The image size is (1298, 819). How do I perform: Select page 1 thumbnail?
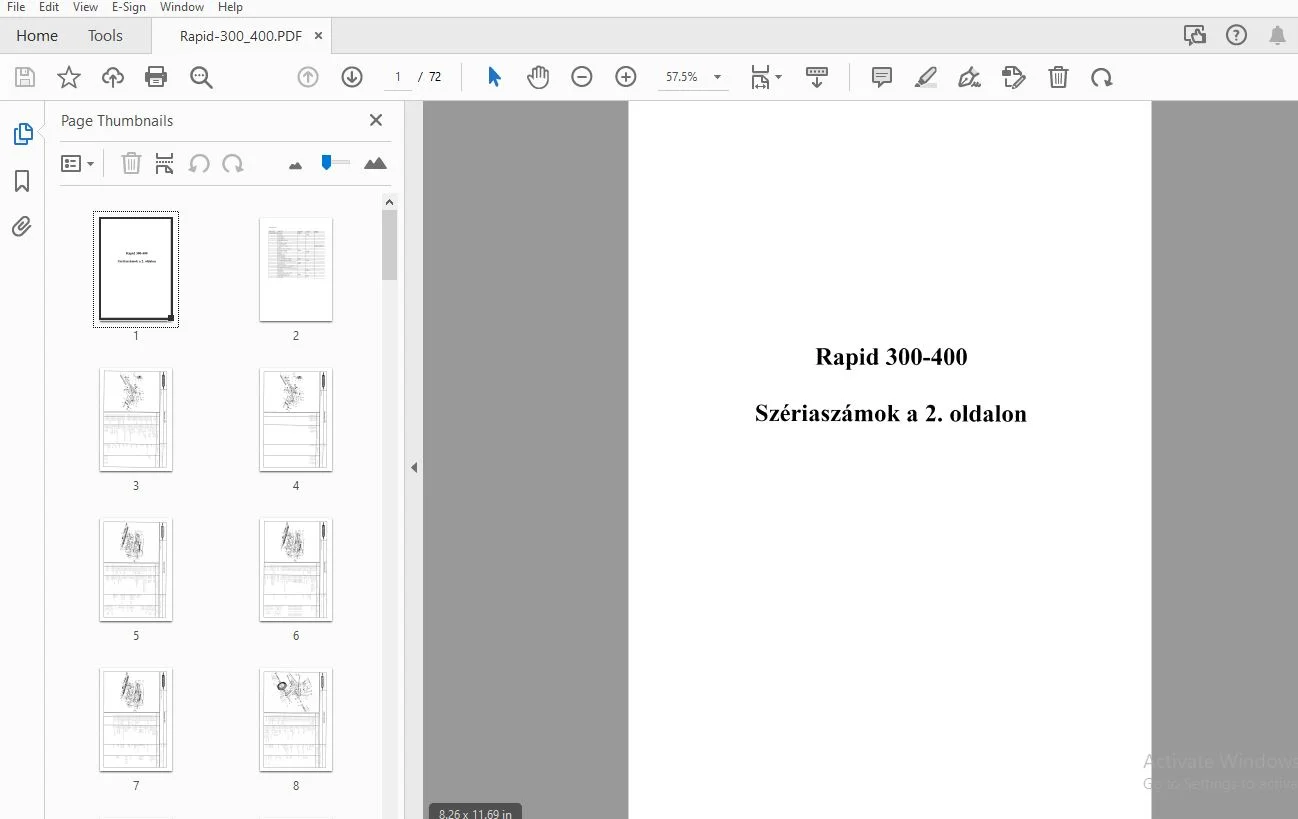point(136,269)
